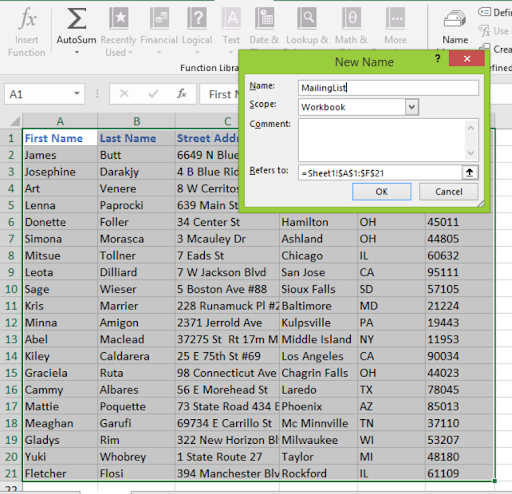Click inside the Comment text box
The image size is (512, 494).
[382, 140]
